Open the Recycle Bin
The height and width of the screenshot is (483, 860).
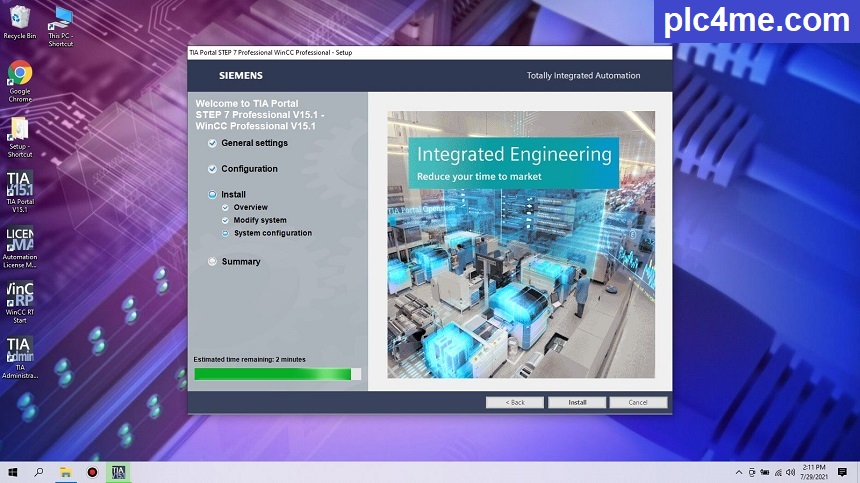(x=20, y=18)
